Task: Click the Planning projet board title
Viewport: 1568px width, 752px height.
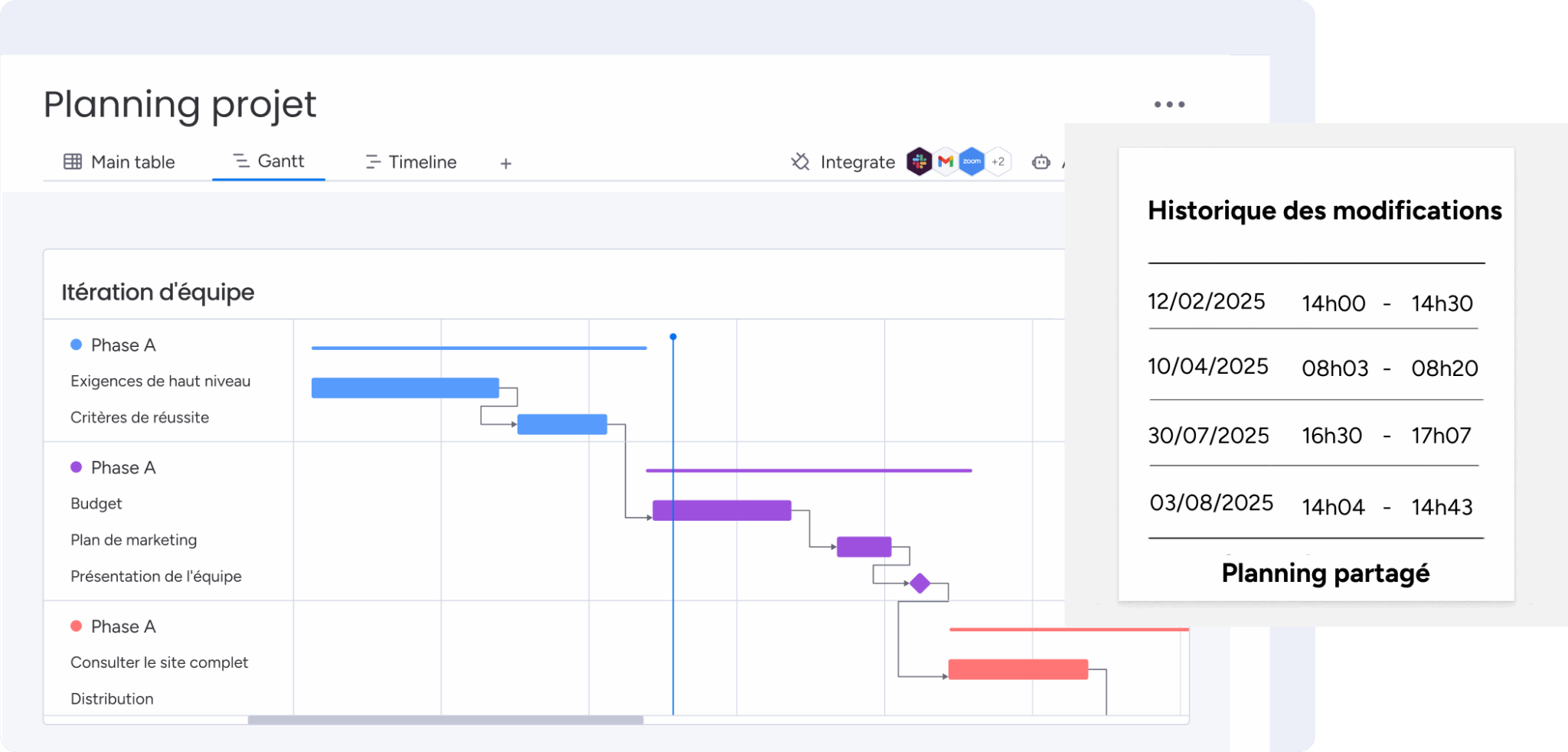Action: click(x=180, y=105)
